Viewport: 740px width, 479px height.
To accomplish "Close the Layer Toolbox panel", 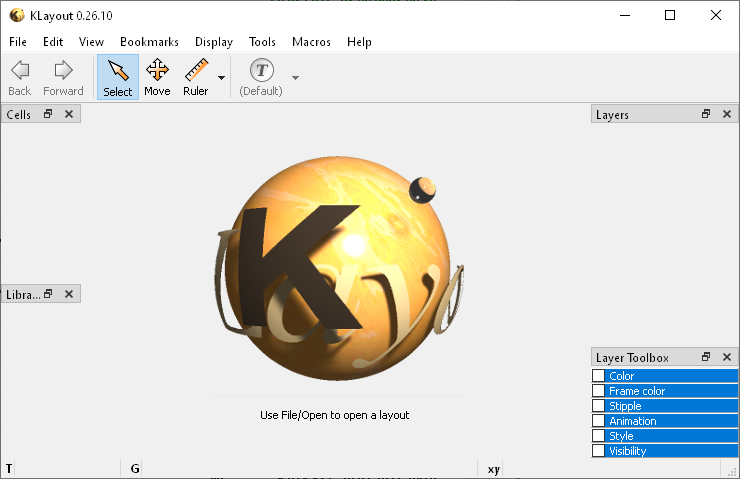I will click(x=727, y=357).
